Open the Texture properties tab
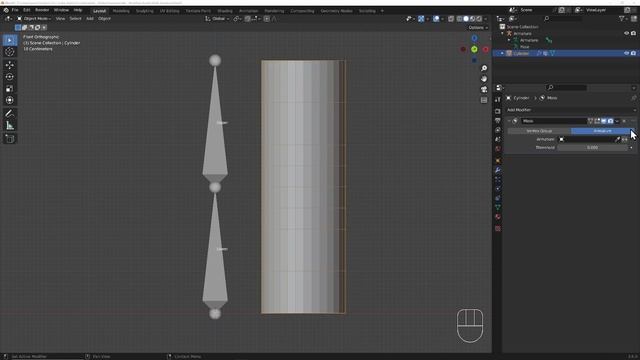 (x=498, y=229)
